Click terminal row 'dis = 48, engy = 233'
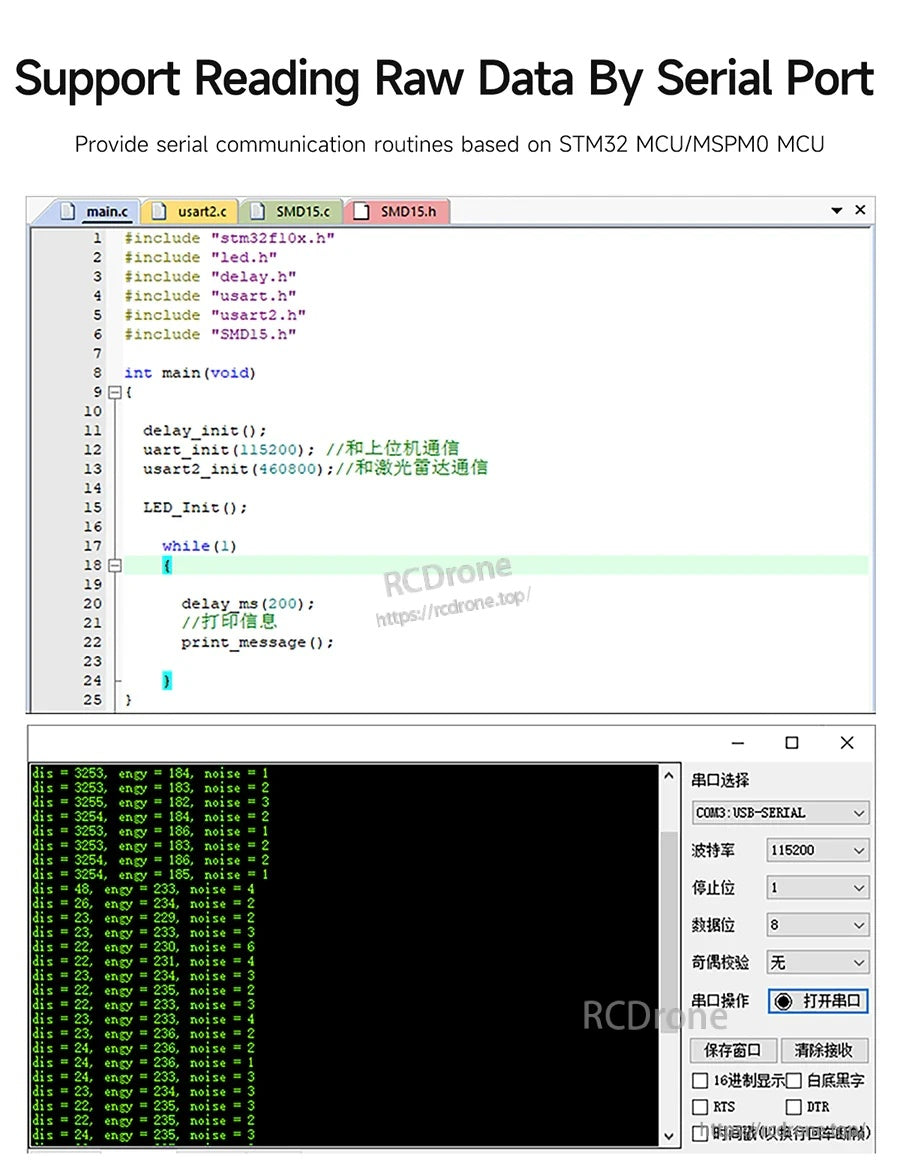This screenshot has width=900, height=1173. click(144, 889)
